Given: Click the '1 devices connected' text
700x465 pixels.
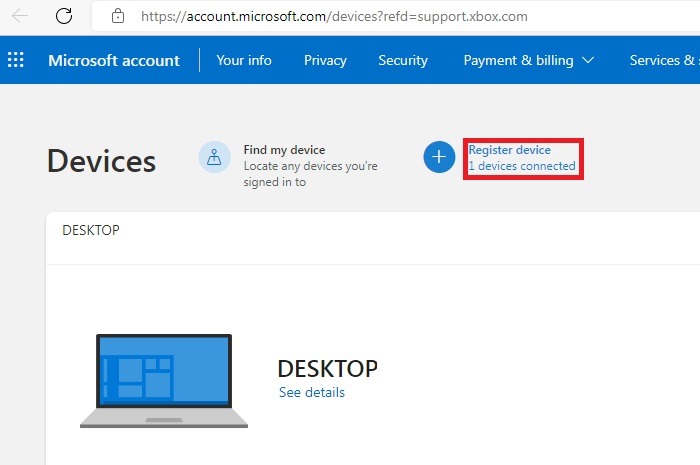Looking at the screenshot, I should coord(522,166).
